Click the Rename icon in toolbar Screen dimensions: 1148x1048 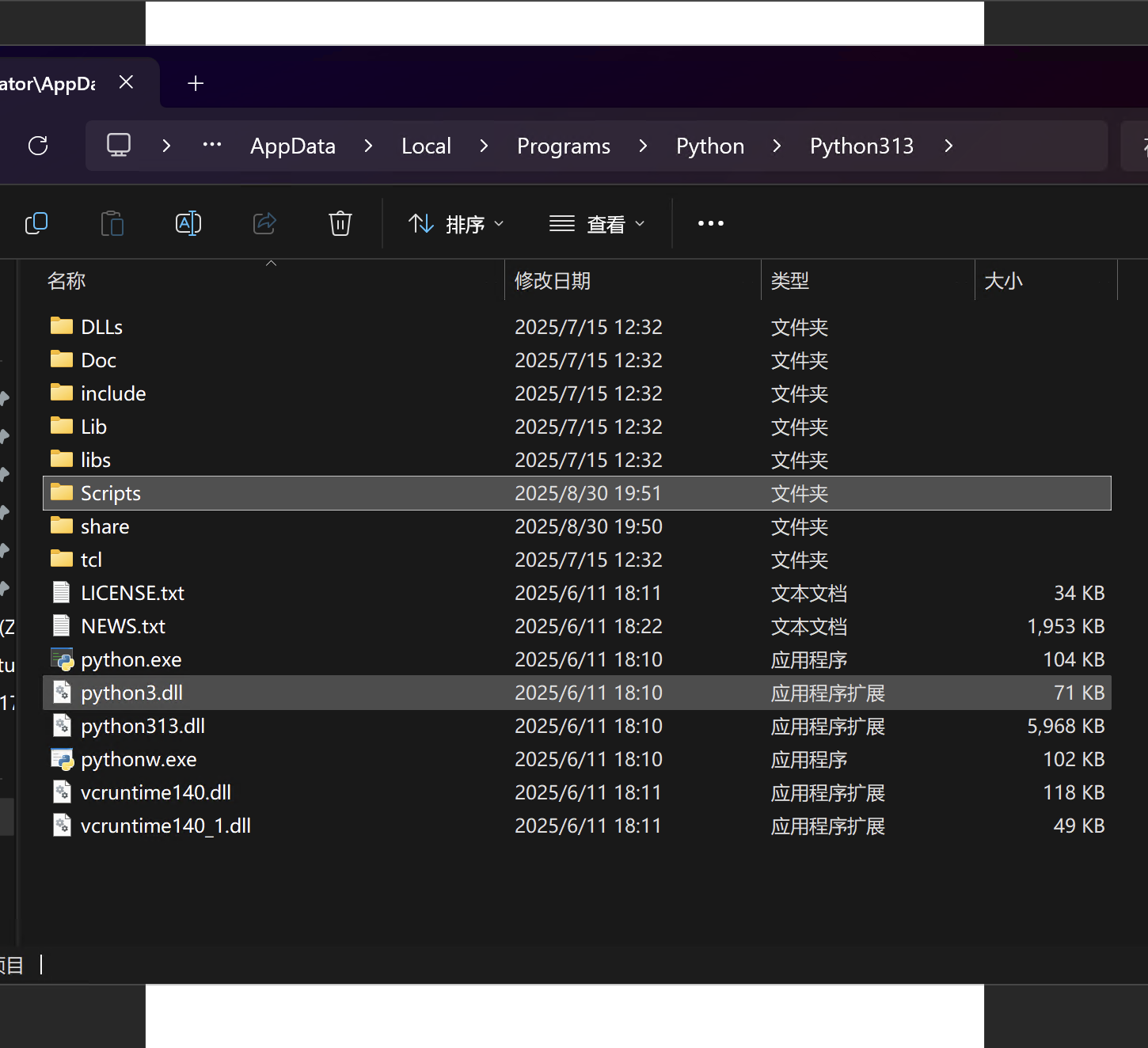point(188,224)
